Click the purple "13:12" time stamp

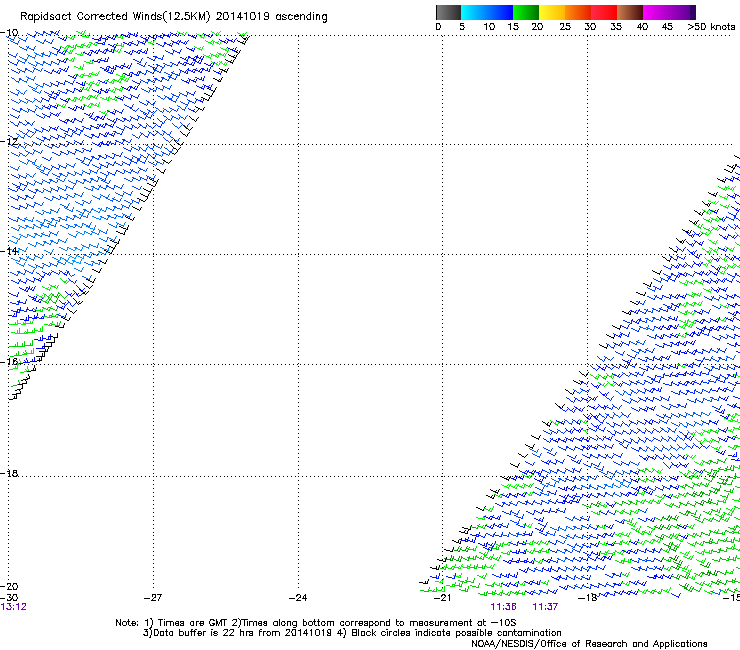tap(14, 607)
